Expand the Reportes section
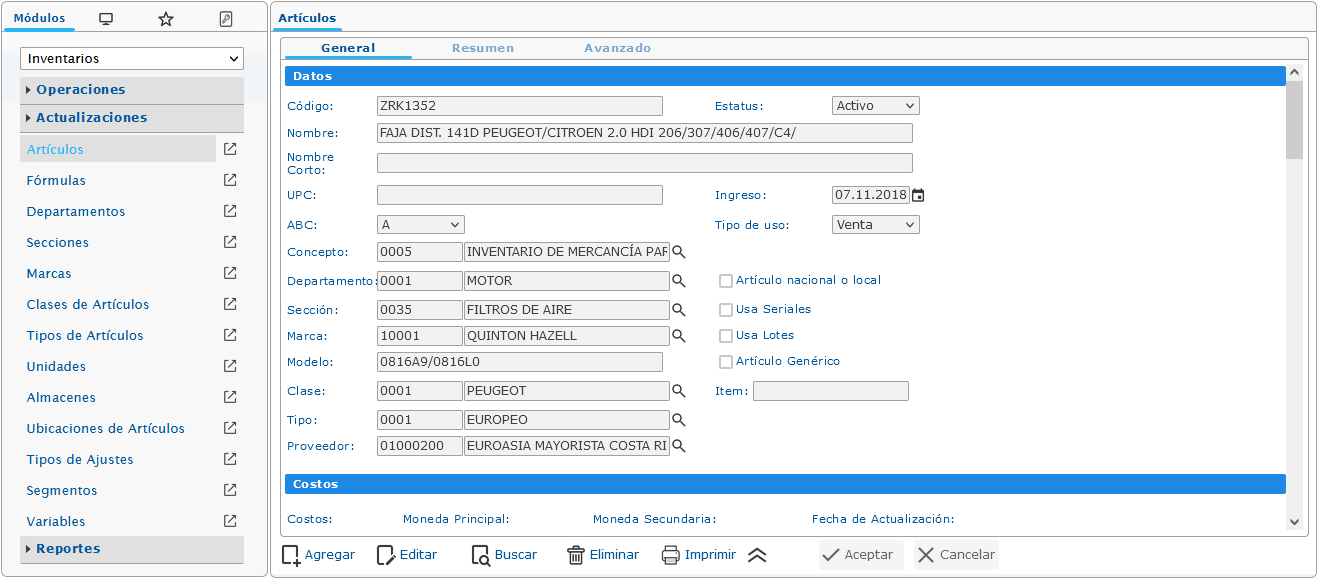 (132, 549)
